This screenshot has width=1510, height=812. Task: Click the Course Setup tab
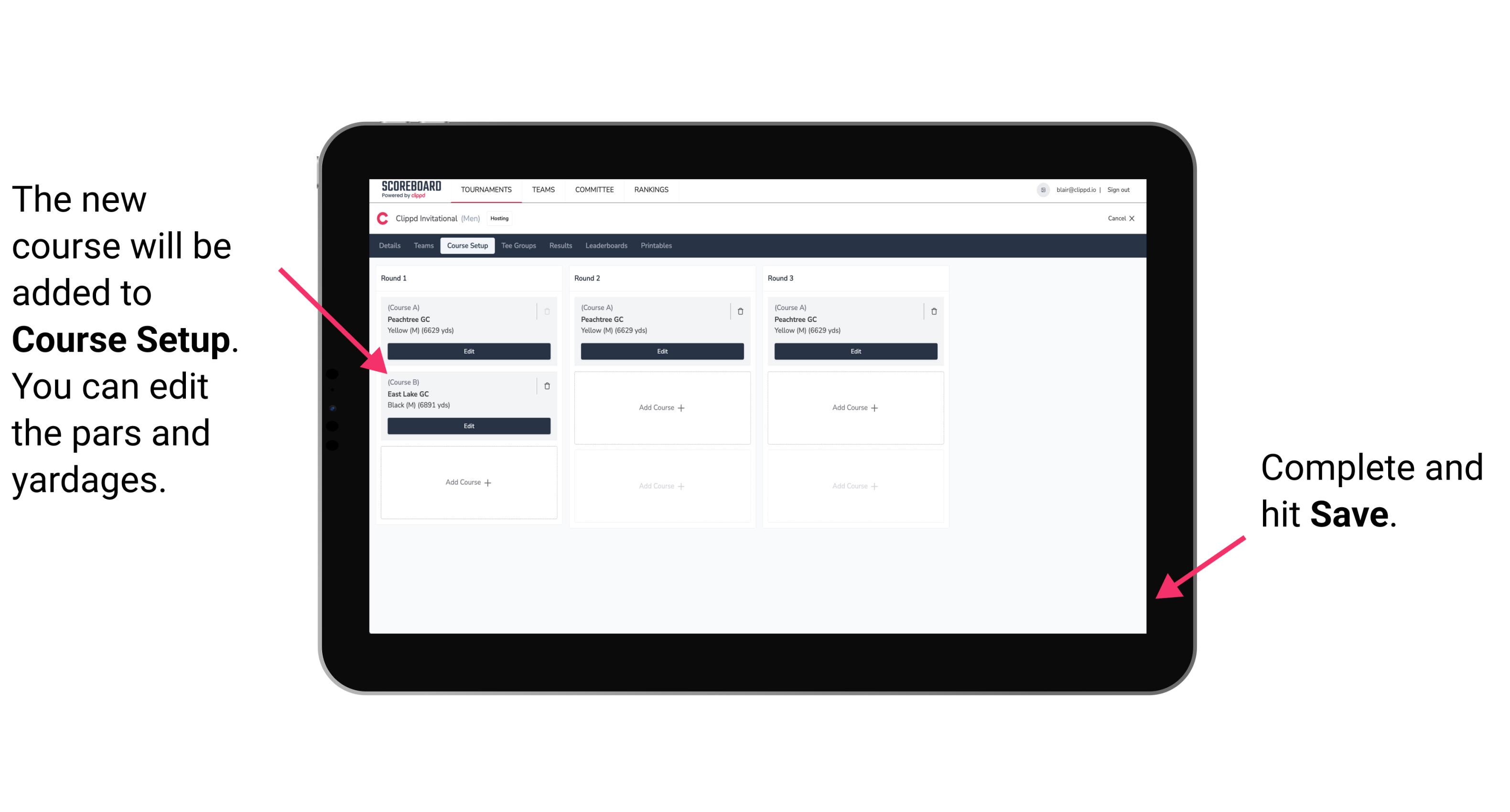468,245
